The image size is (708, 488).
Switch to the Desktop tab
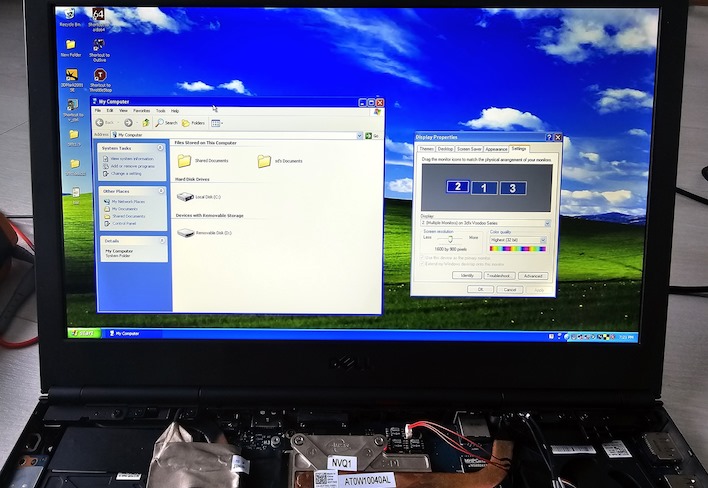[445, 149]
